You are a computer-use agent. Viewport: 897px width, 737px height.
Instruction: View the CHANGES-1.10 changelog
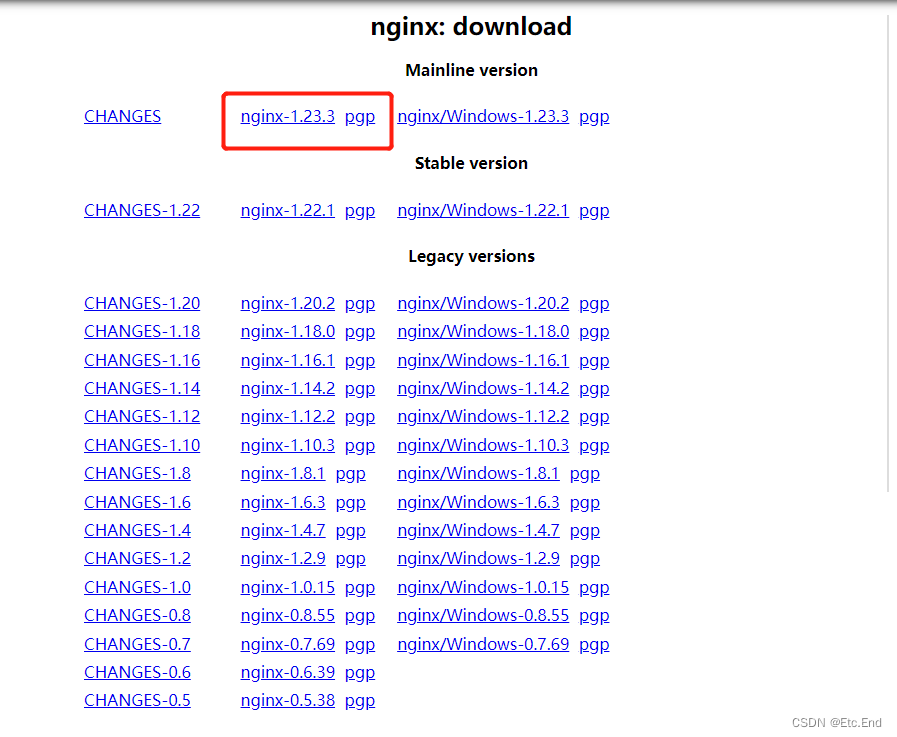tap(142, 446)
